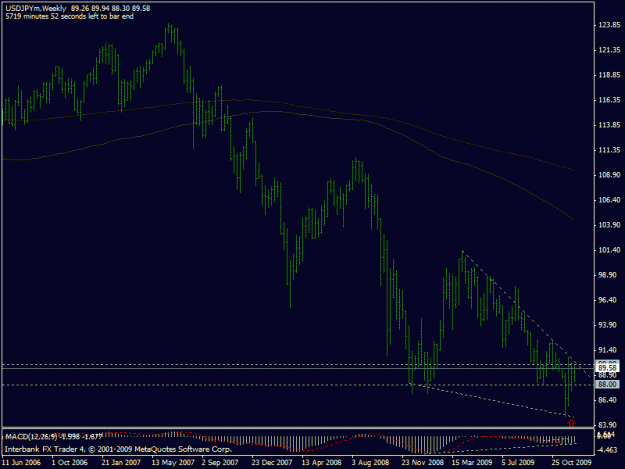Click the 108.90 price axis label

coord(609,175)
